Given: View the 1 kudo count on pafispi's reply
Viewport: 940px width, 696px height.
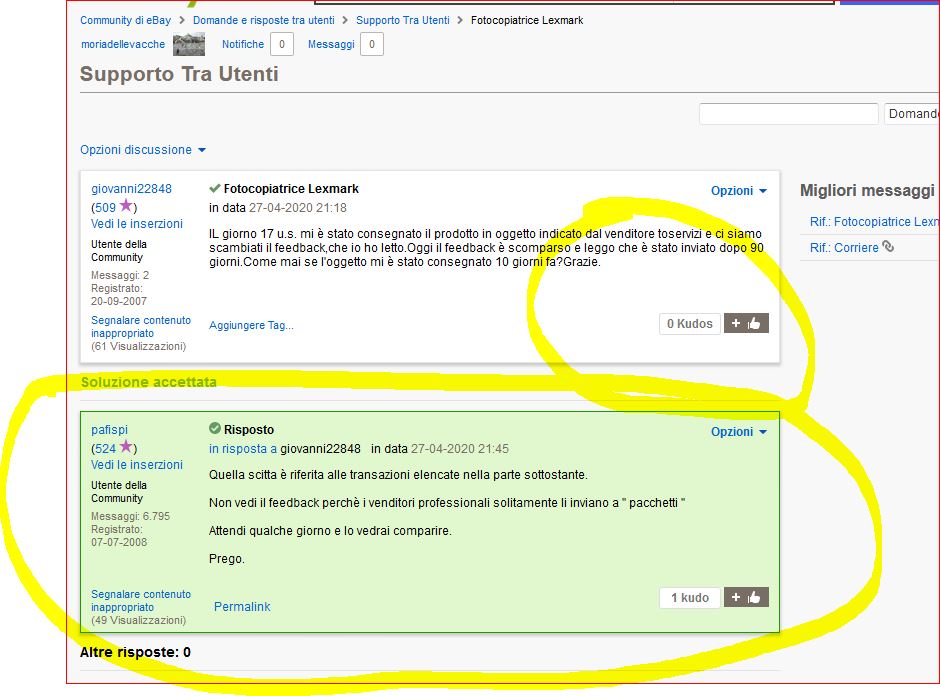Looking at the screenshot, I should 689,598.
